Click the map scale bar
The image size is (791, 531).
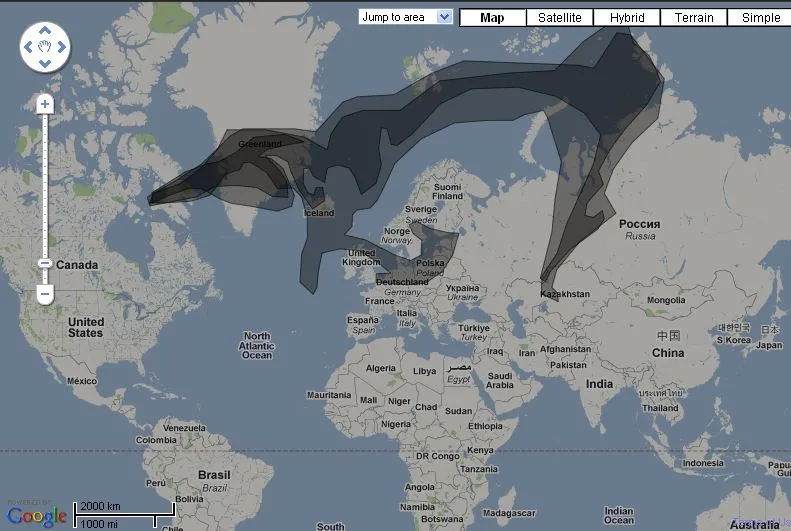pos(115,515)
